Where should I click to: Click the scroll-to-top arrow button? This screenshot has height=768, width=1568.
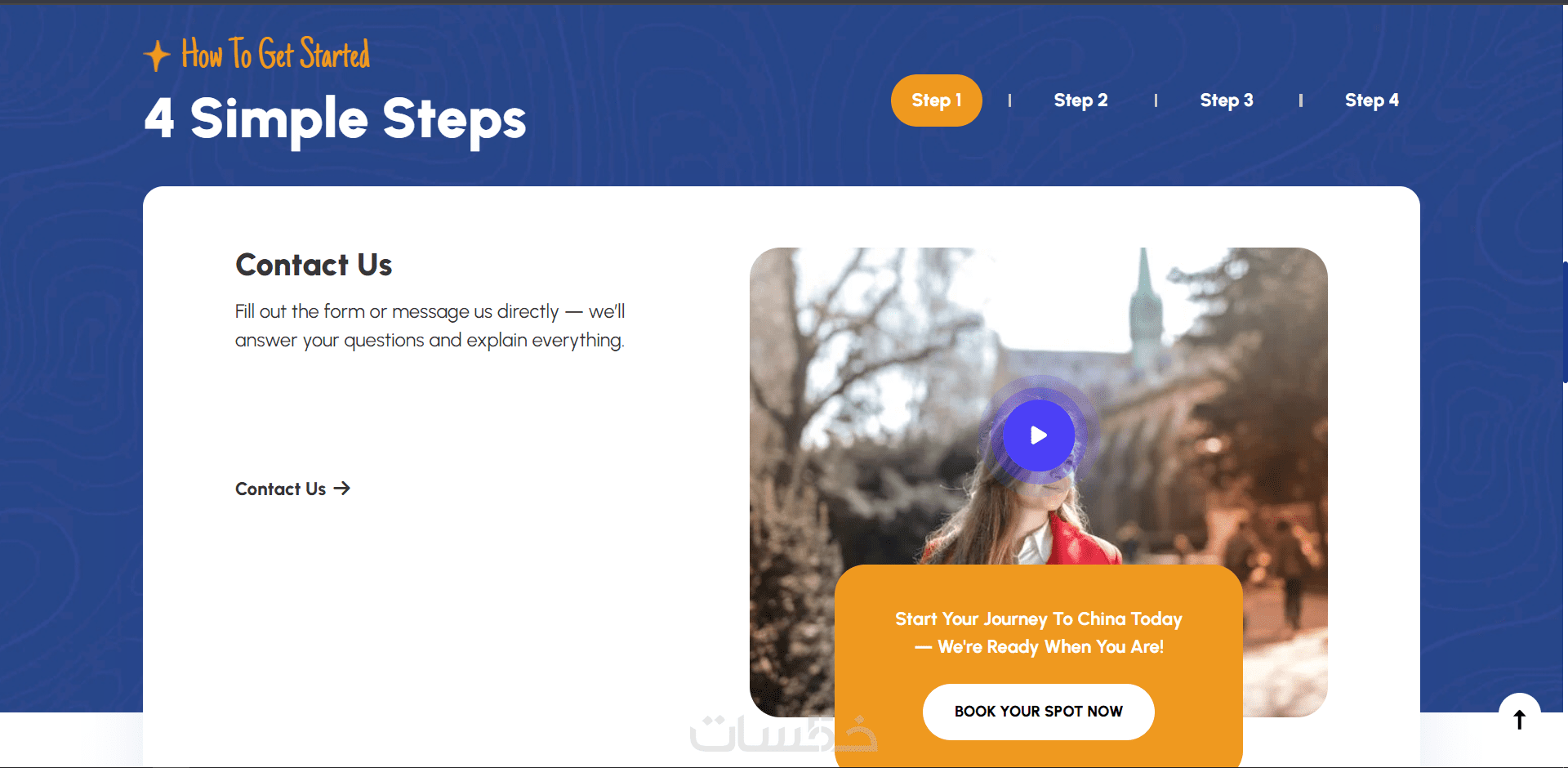[x=1519, y=719]
